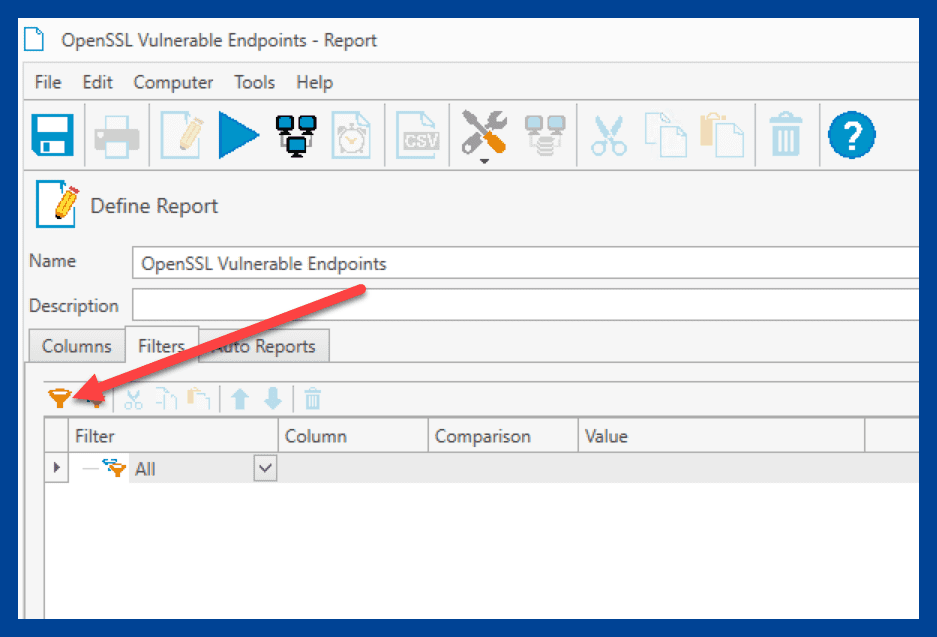Select the Filters tab

click(x=161, y=345)
